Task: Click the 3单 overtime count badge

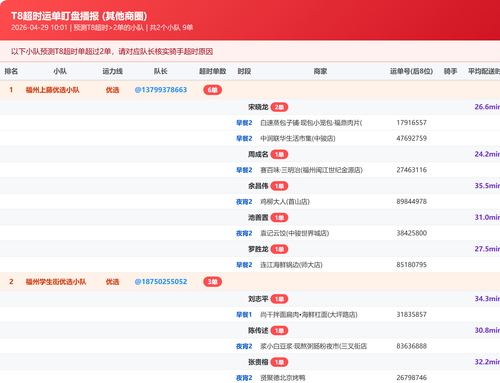Action: (213, 282)
